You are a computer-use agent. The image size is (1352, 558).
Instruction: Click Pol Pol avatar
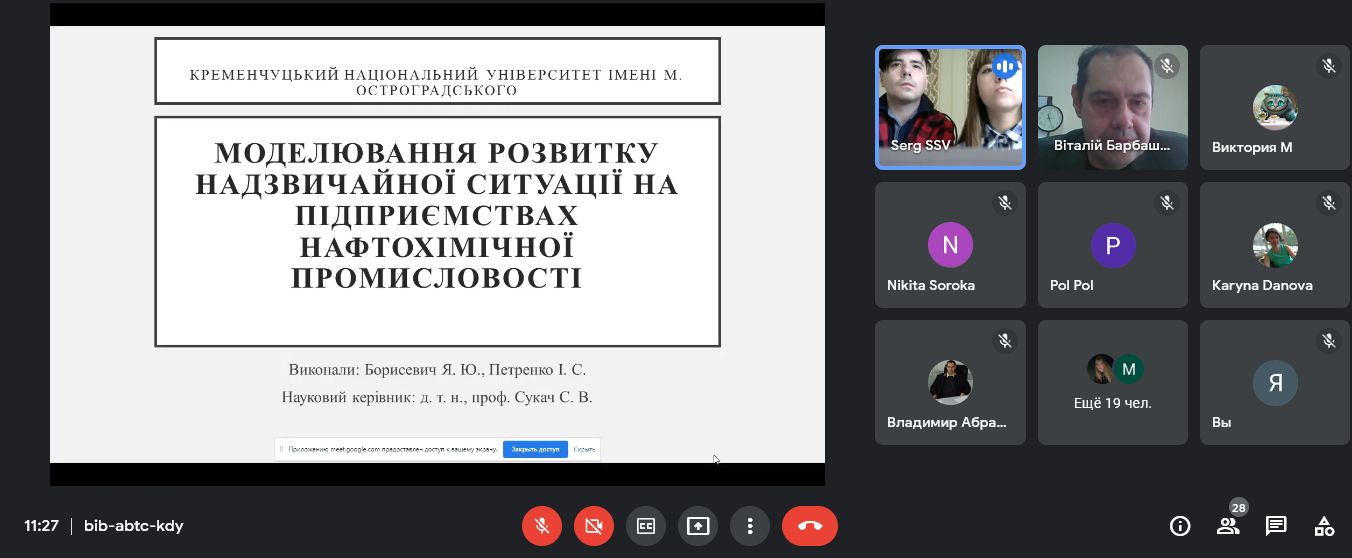[1113, 245]
